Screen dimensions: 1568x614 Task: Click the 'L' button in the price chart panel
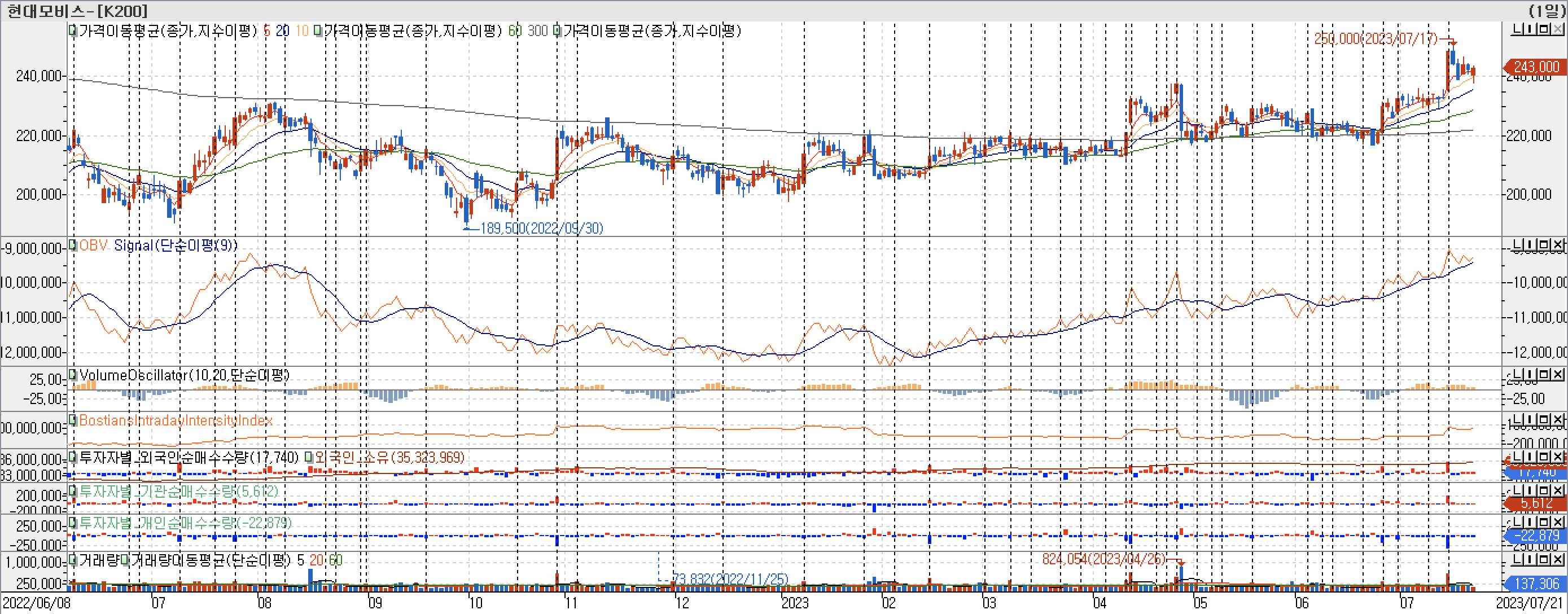(x=1517, y=29)
